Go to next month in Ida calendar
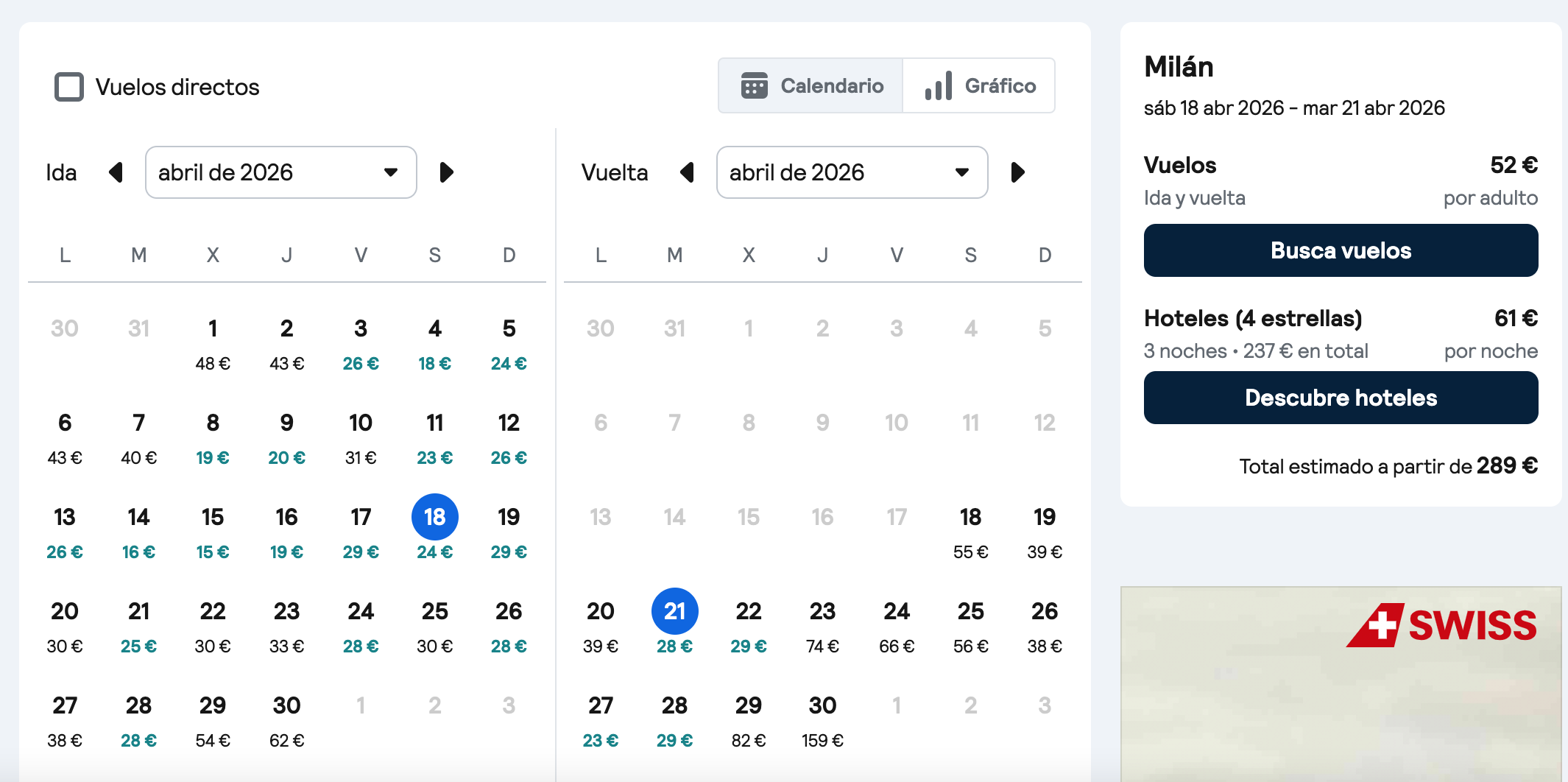Screen dimensions: 1568x782 (446, 172)
